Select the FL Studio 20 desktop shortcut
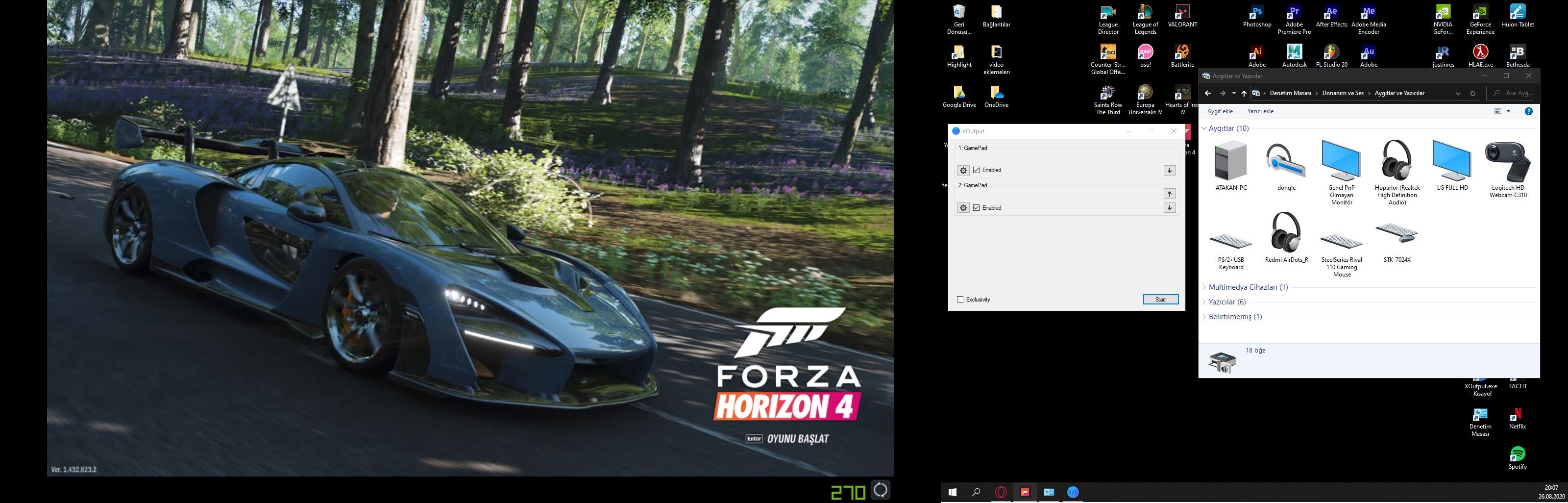Image resolution: width=1568 pixels, height=503 pixels. point(1331,56)
